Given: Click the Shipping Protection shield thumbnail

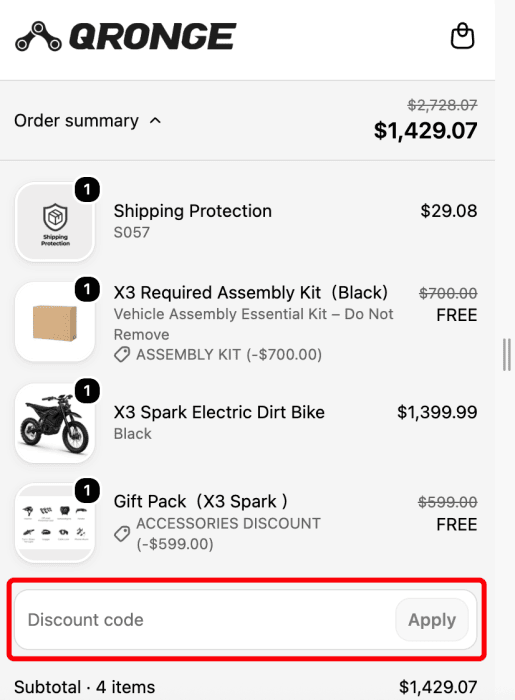Looking at the screenshot, I should (55, 222).
